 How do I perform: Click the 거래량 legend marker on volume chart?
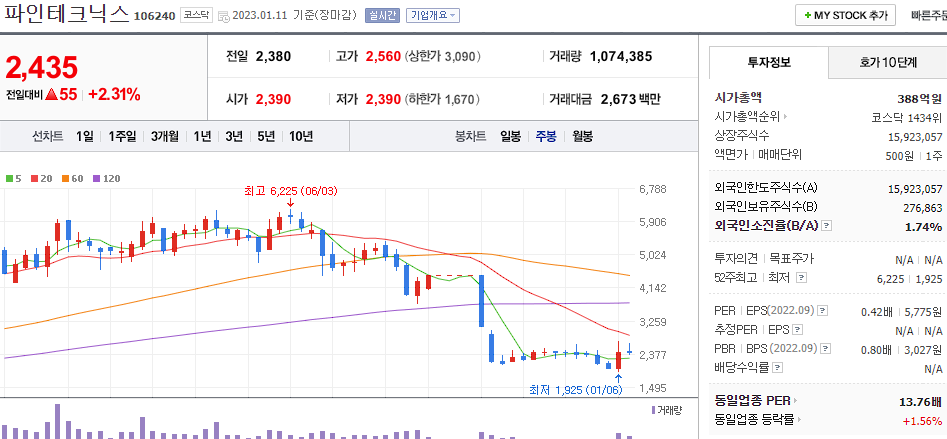[x=653, y=410]
